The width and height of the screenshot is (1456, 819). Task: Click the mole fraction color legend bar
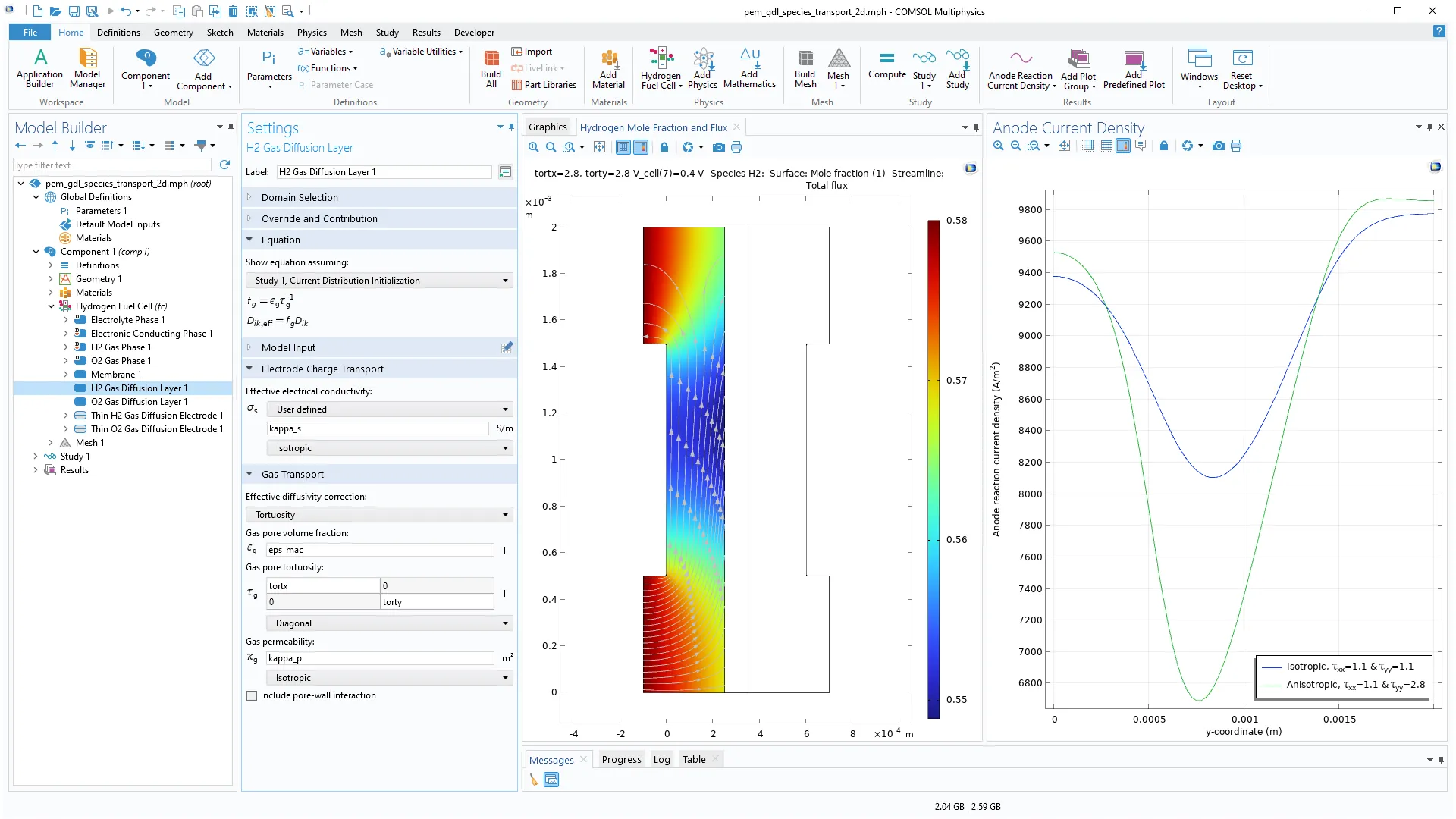(x=934, y=469)
